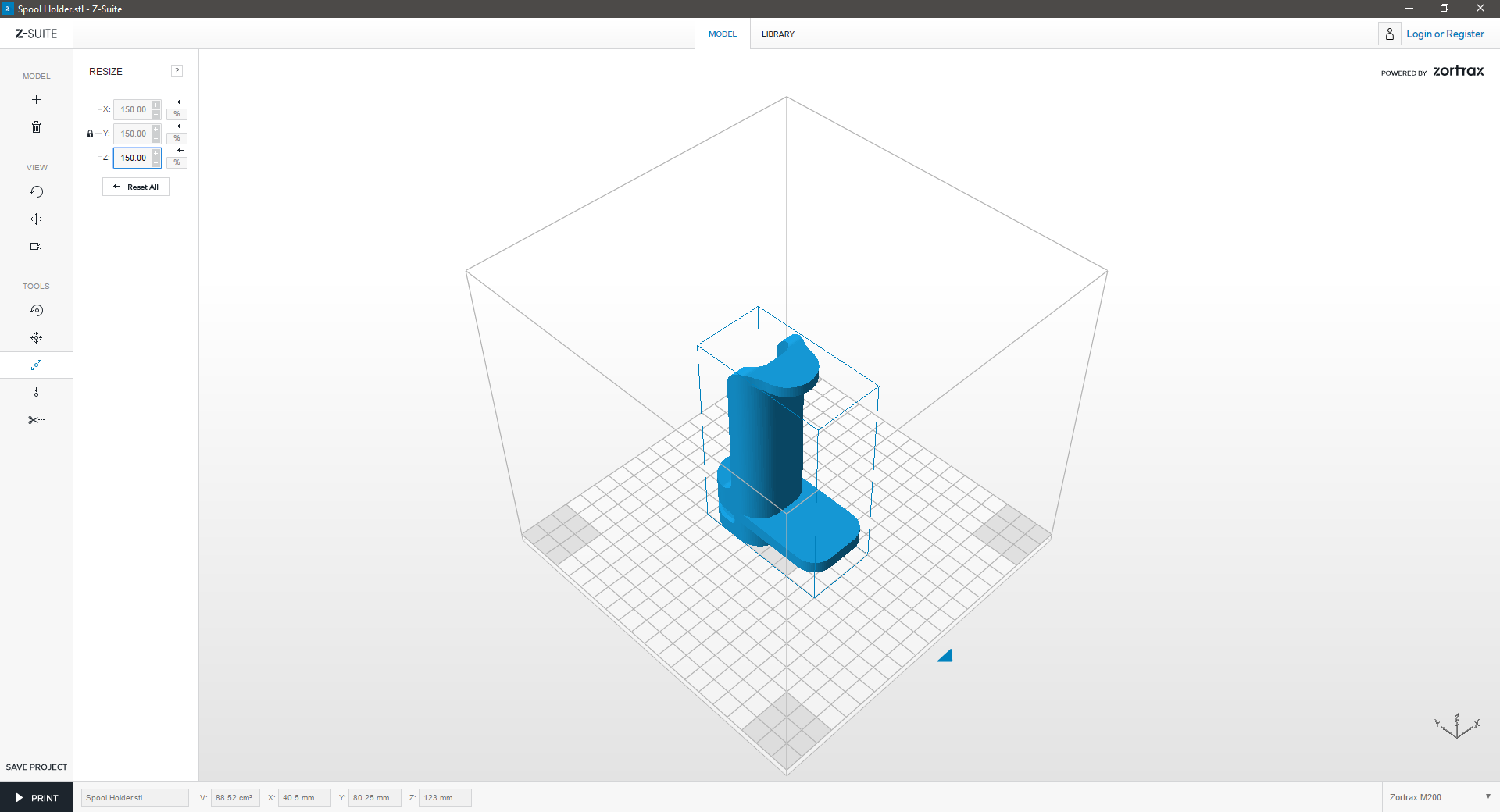The width and height of the screenshot is (1500, 812).
Task: Toggle percent units for Z axis
Action: (x=177, y=162)
